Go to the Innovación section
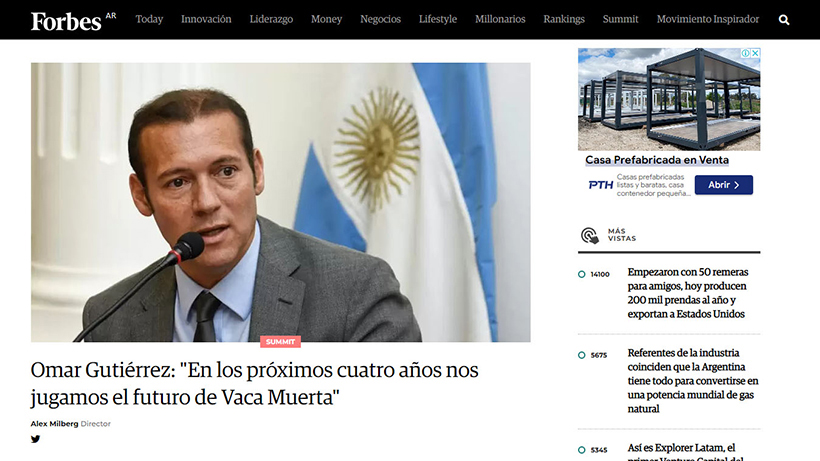Screen dimensions: 820x461 click(x=206, y=19)
